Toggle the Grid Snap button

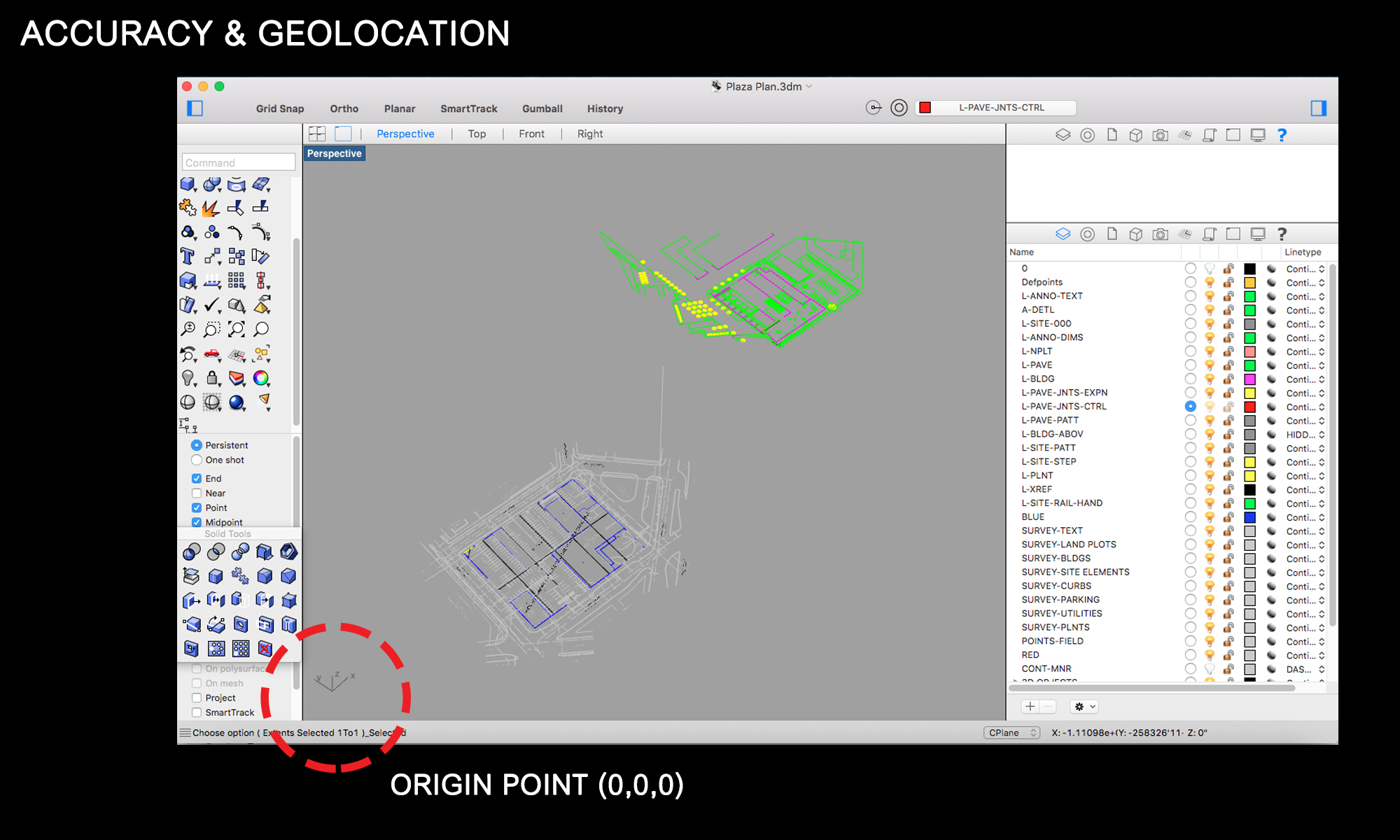point(280,108)
